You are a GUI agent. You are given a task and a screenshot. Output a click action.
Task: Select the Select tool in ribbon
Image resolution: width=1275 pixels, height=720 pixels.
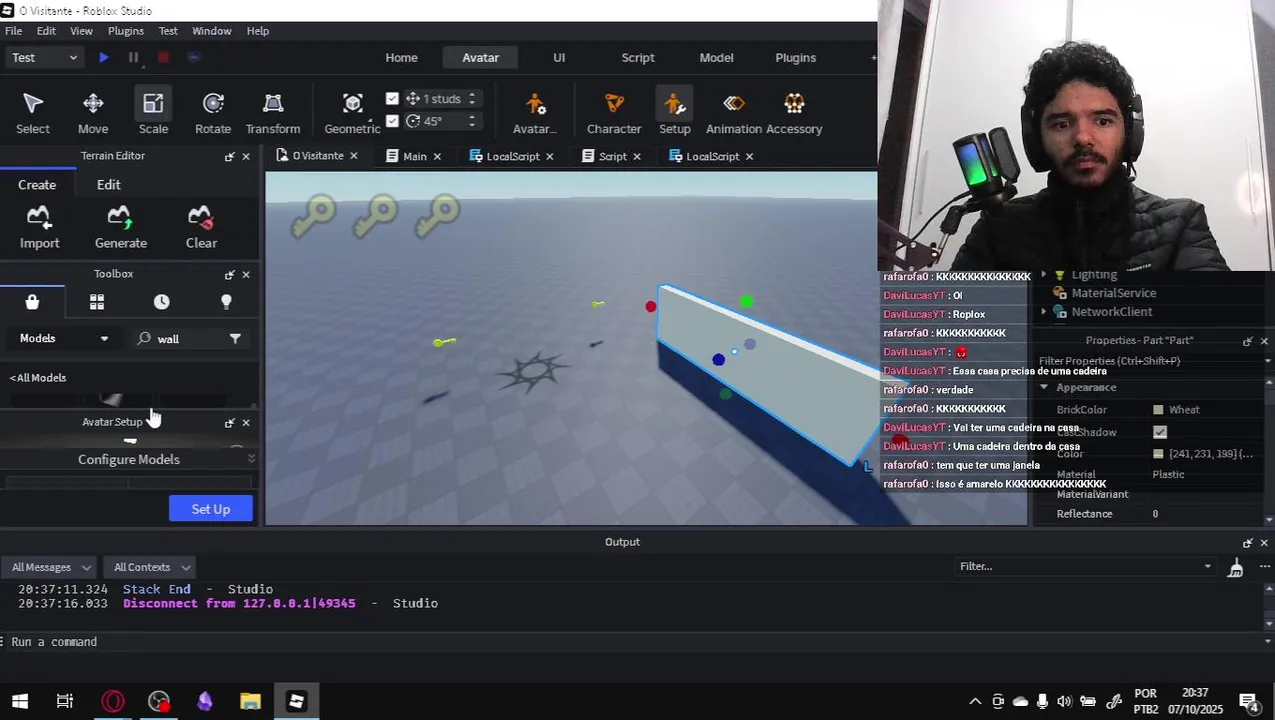[32, 113]
